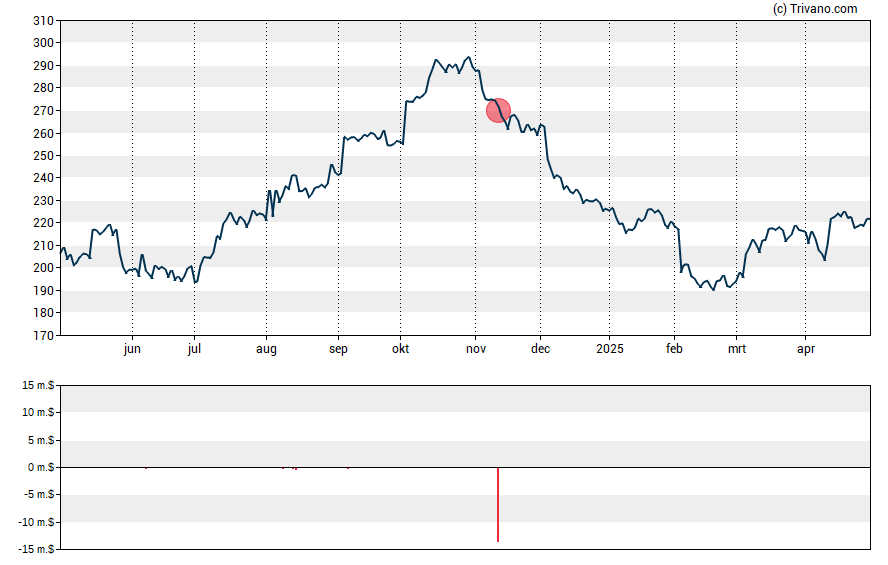Click the 'mrt' month label
This screenshot has width=888, height=565.
737,349
